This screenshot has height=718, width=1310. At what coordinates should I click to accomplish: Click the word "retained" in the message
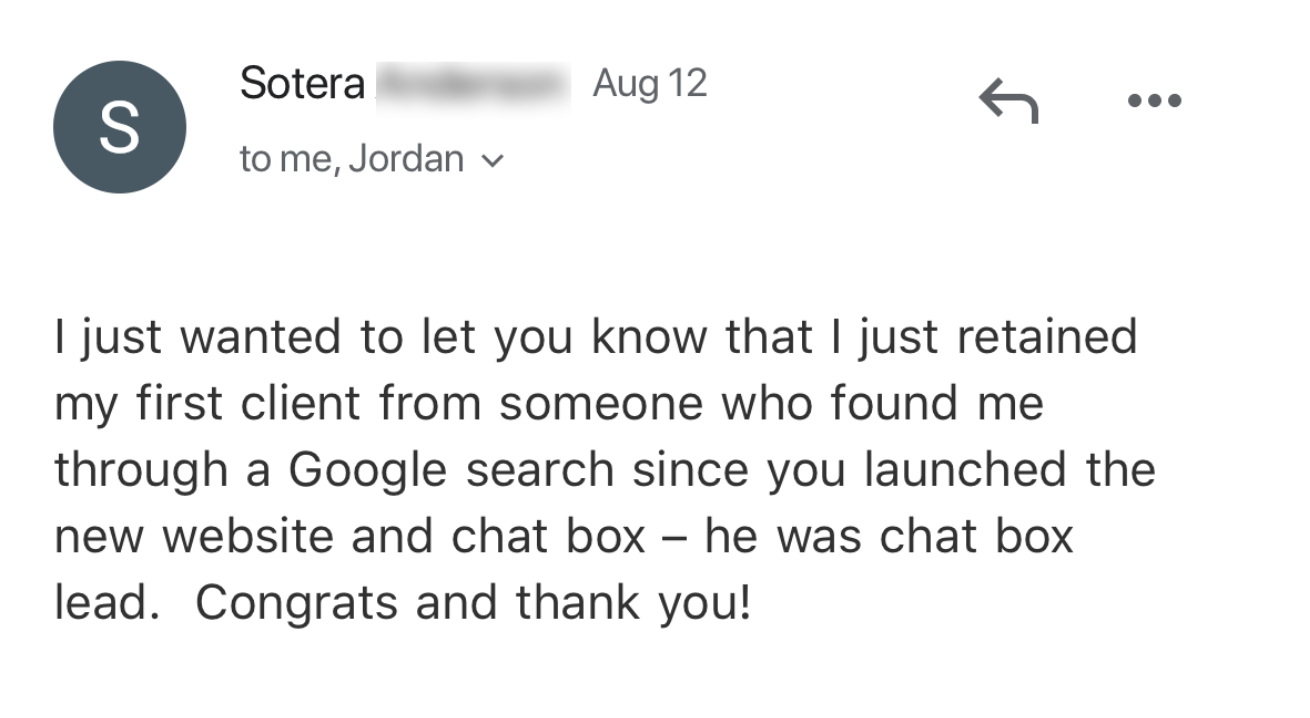click(x=1047, y=339)
